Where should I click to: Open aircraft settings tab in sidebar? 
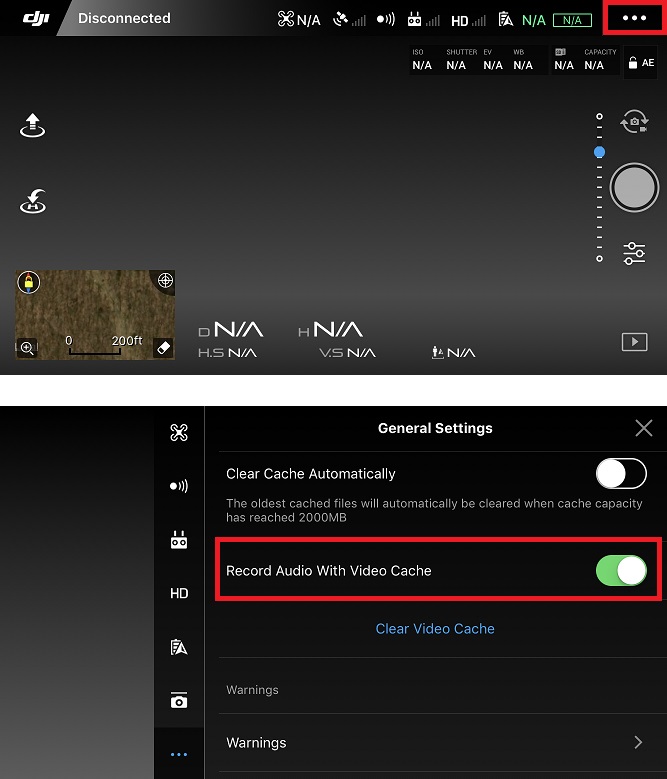click(x=179, y=432)
